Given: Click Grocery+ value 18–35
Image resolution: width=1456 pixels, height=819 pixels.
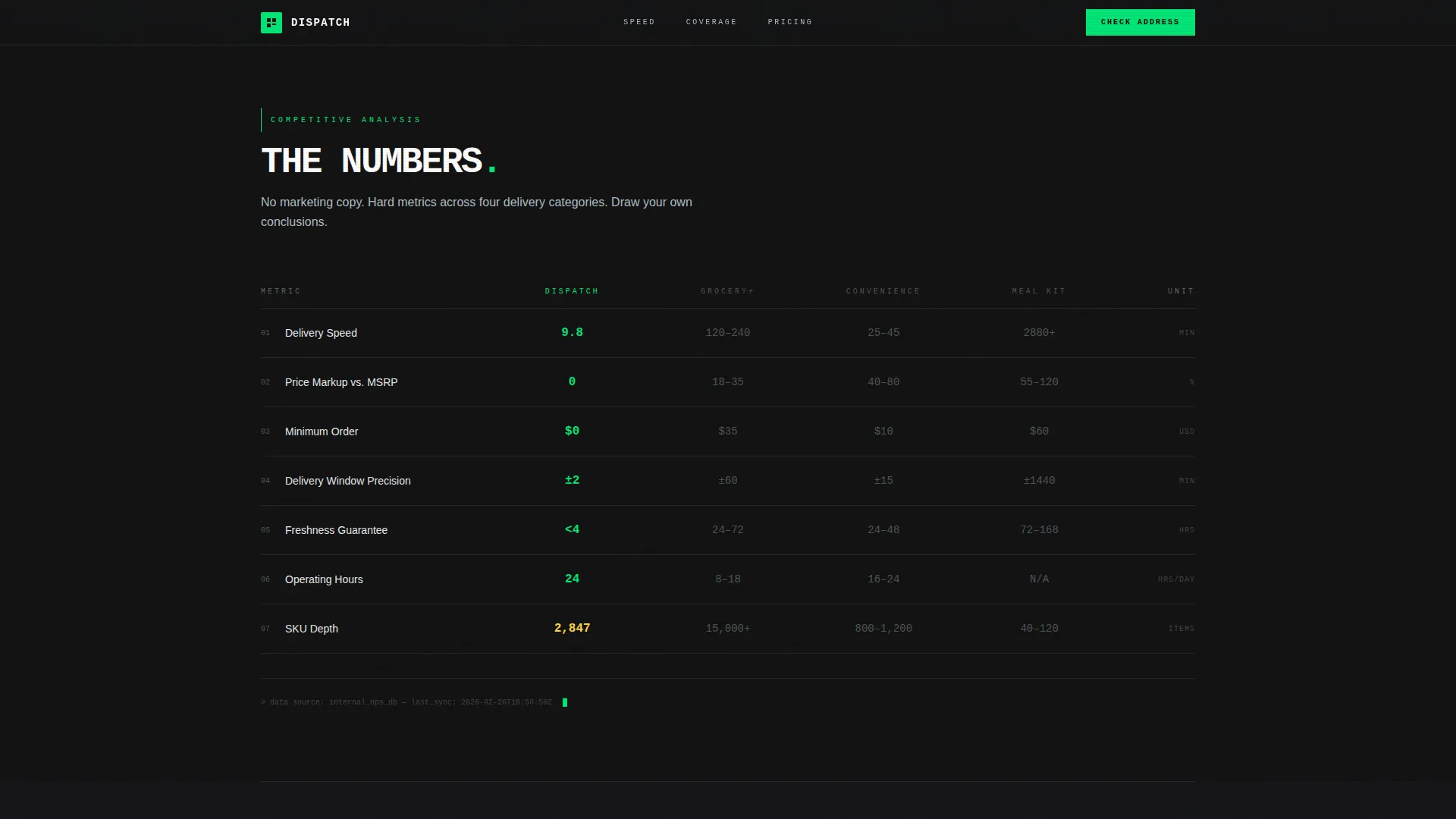Looking at the screenshot, I should (x=727, y=382).
